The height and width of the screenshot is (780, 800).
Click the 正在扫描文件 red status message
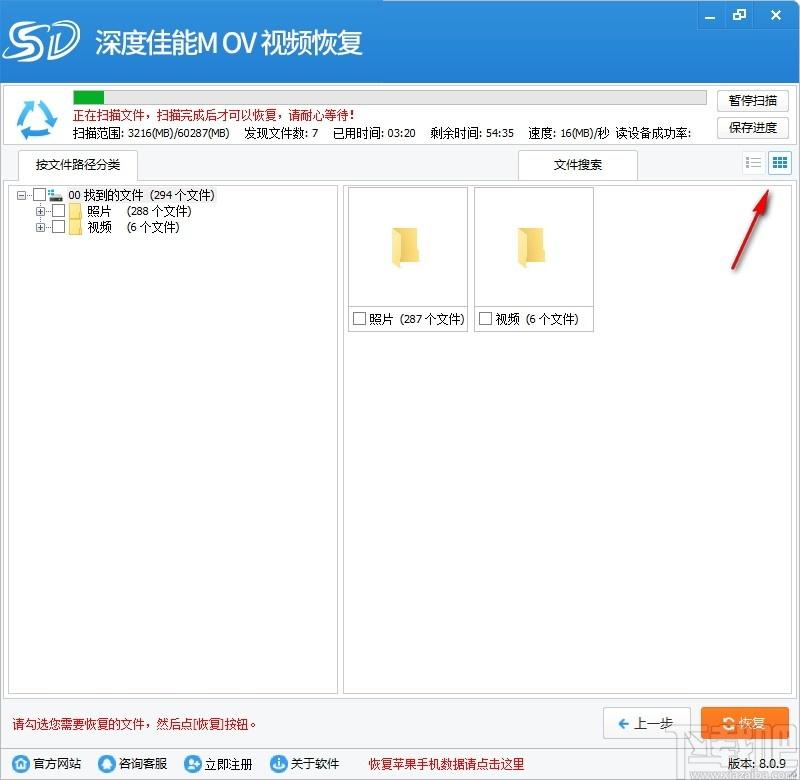tap(214, 115)
